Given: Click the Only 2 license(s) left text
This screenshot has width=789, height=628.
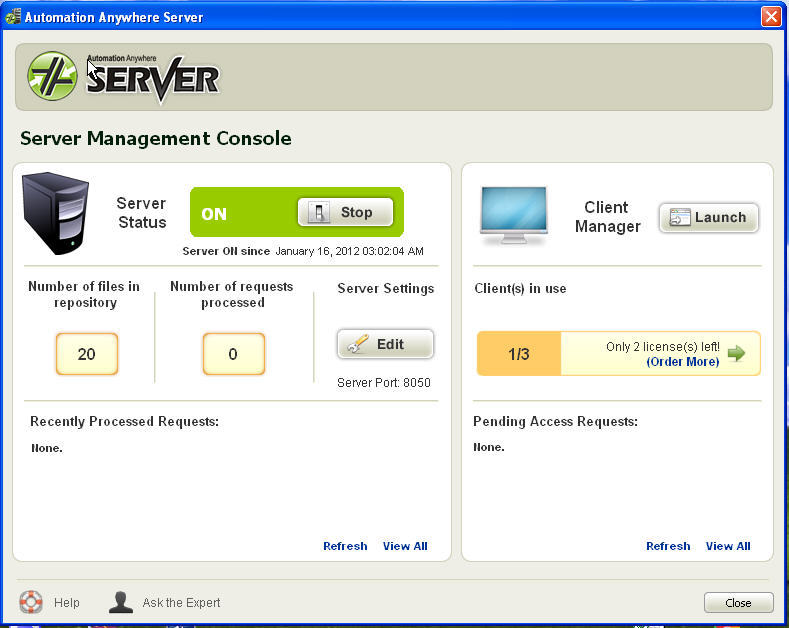Looking at the screenshot, I should point(663,347).
